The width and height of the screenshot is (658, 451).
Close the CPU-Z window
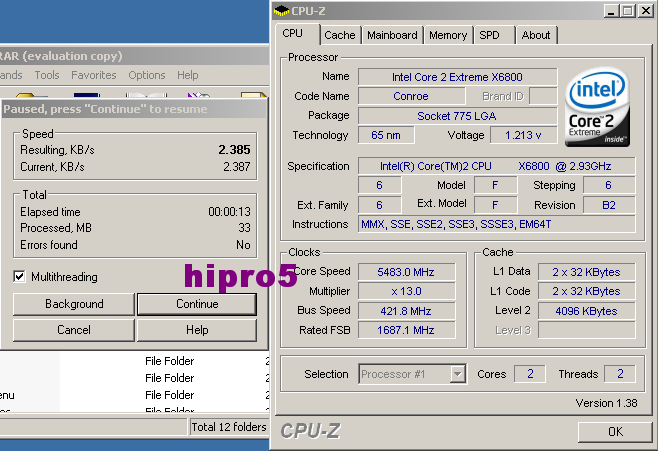click(x=645, y=11)
